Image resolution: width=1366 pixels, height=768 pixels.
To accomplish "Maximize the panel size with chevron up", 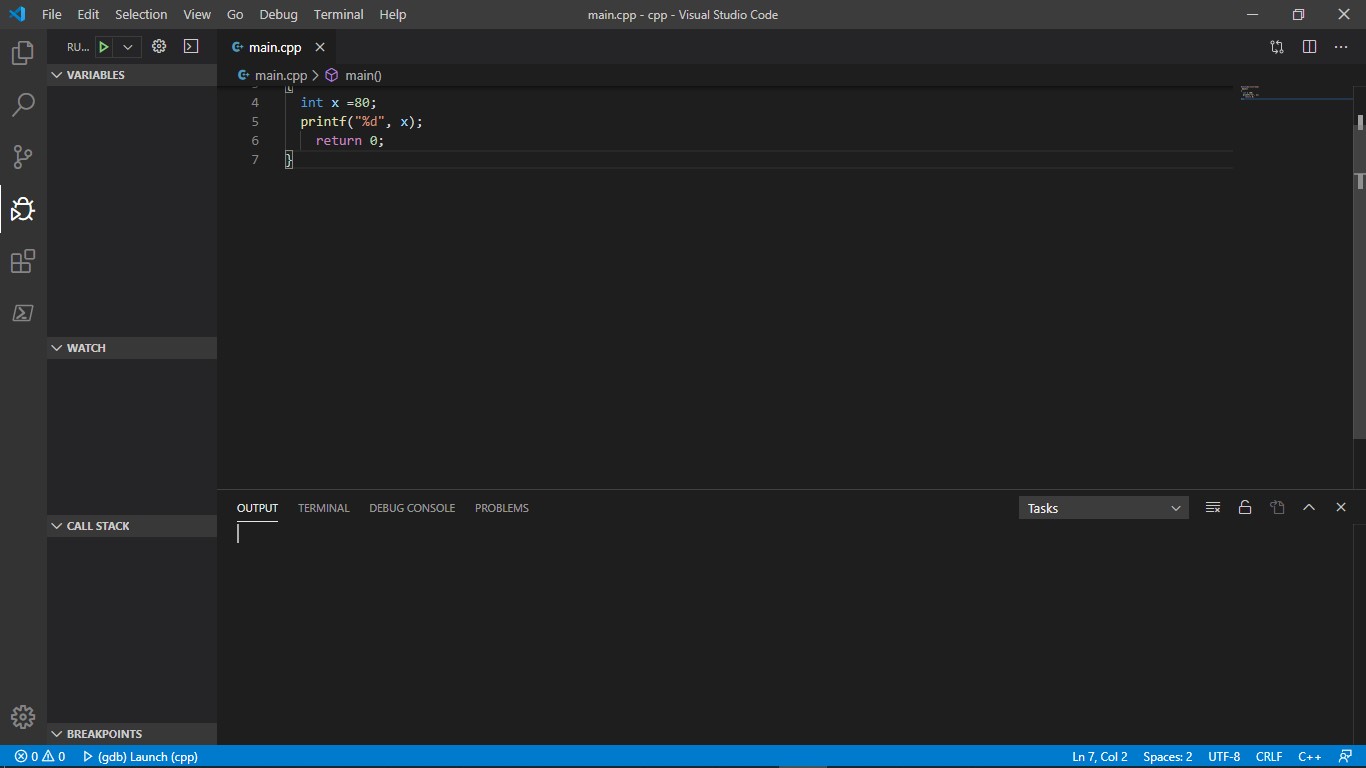I will click(1309, 508).
